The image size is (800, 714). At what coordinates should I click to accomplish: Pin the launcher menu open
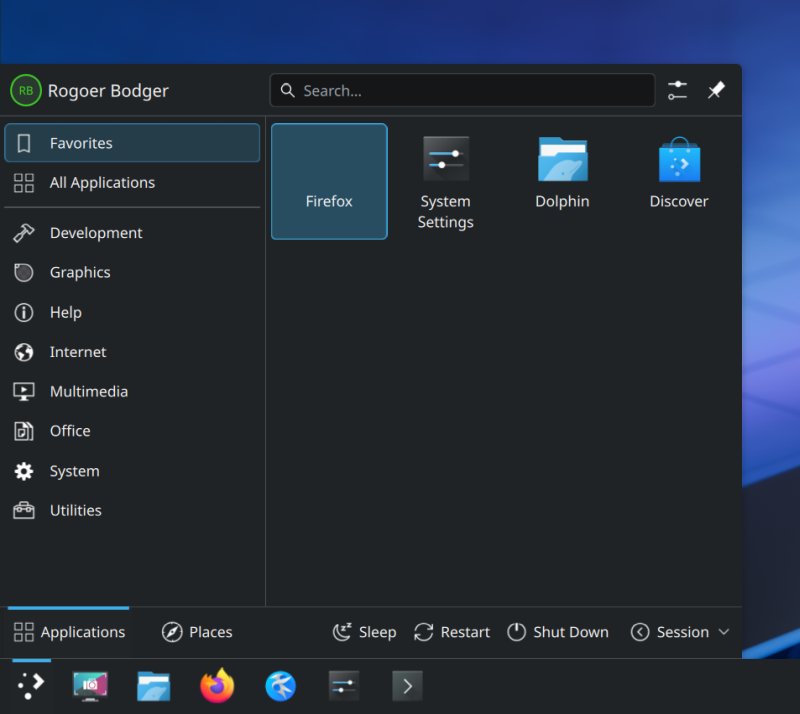coord(716,91)
